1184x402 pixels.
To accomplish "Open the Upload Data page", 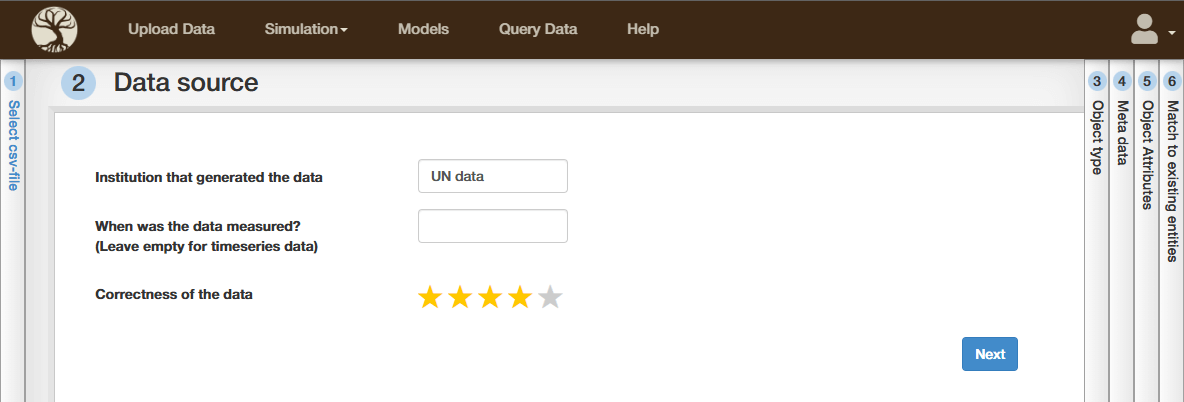I will [x=171, y=29].
